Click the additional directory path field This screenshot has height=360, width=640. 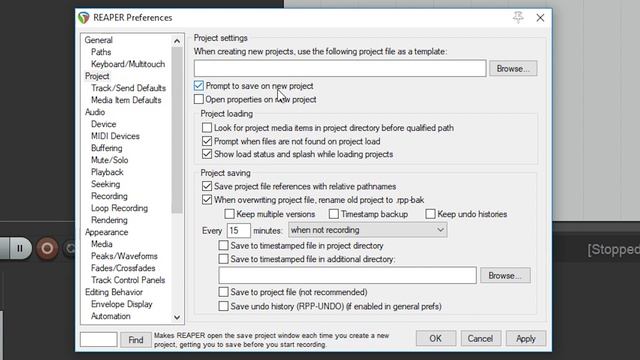[x=347, y=276]
